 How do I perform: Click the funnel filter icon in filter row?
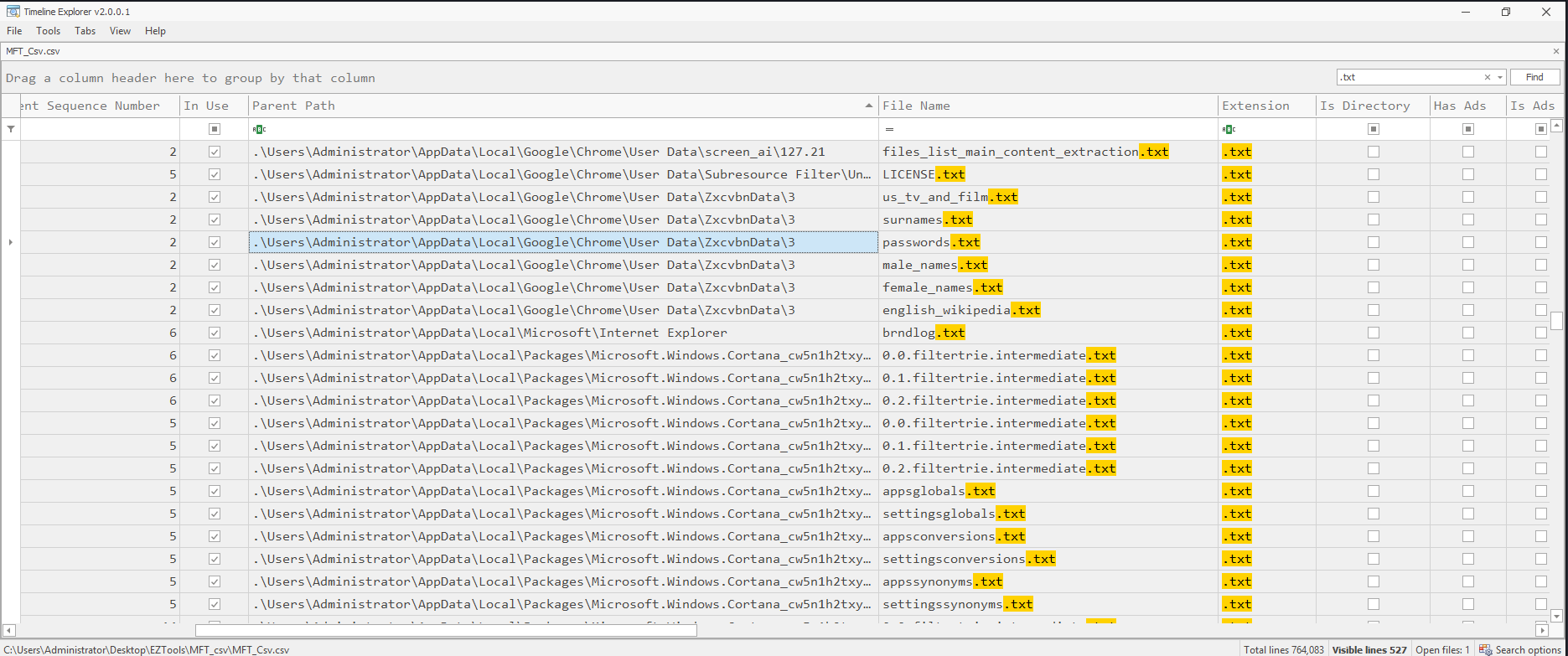click(x=11, y=129)
